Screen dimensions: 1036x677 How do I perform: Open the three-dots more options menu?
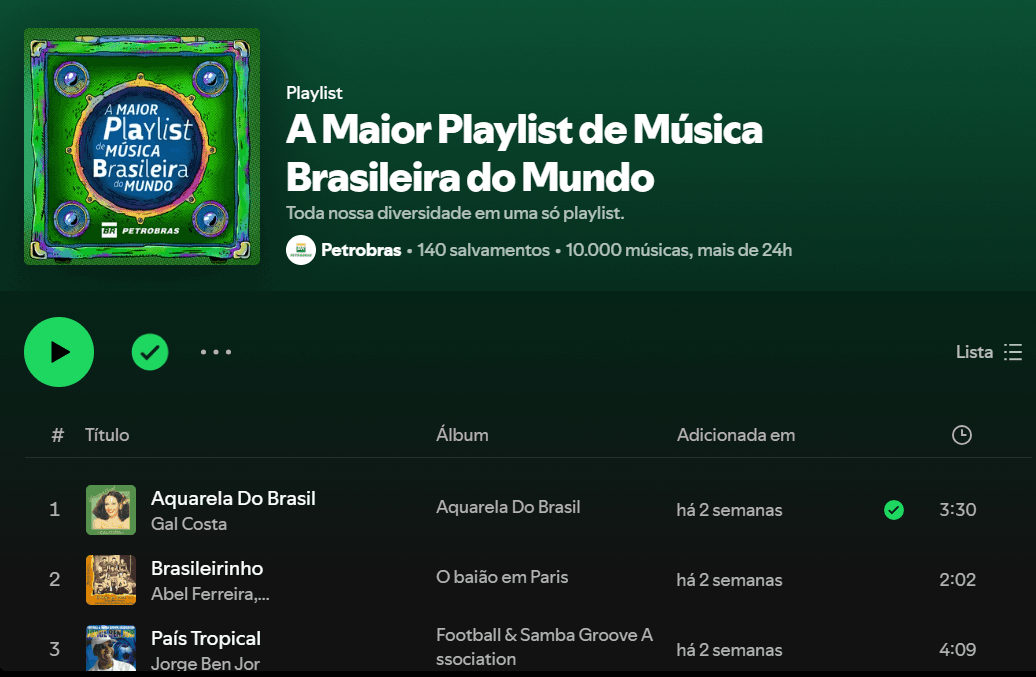(x=216, y=352)
